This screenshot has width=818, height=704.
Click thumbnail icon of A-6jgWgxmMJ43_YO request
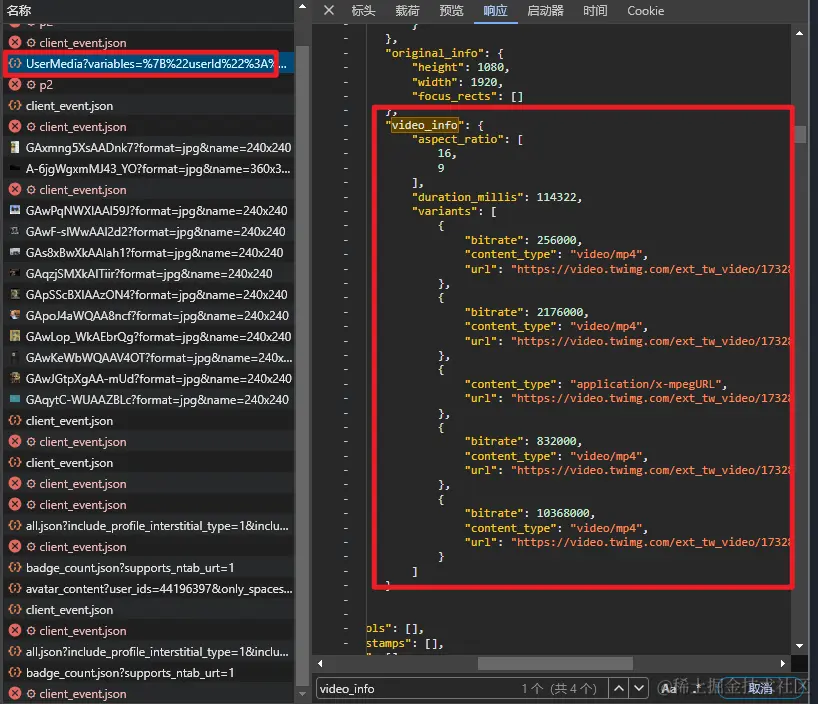(x=15, y=169)
